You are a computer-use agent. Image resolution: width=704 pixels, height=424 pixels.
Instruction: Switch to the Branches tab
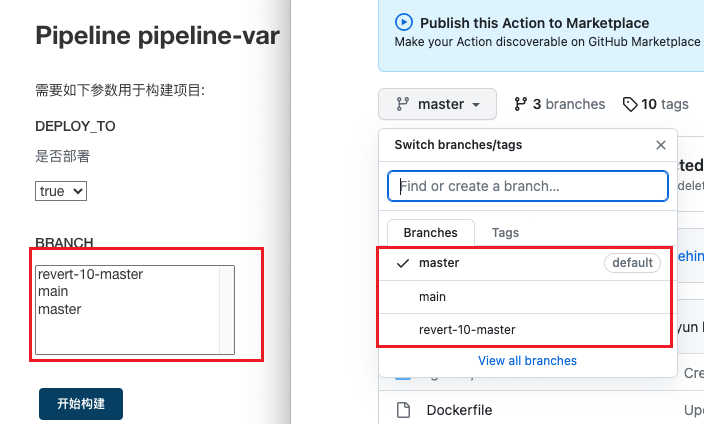[x=431, y=233]
